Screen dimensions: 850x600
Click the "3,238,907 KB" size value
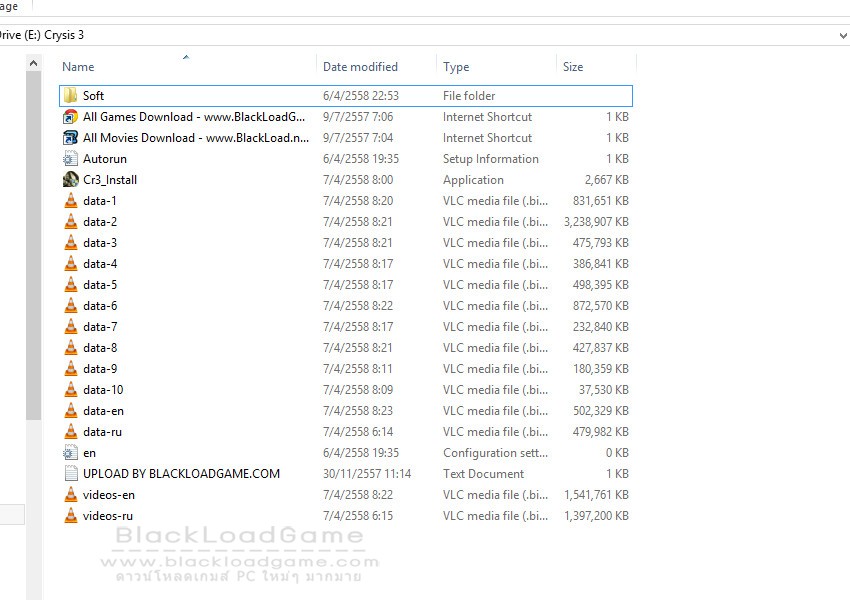pyautogui.click(x=596, y=222)
